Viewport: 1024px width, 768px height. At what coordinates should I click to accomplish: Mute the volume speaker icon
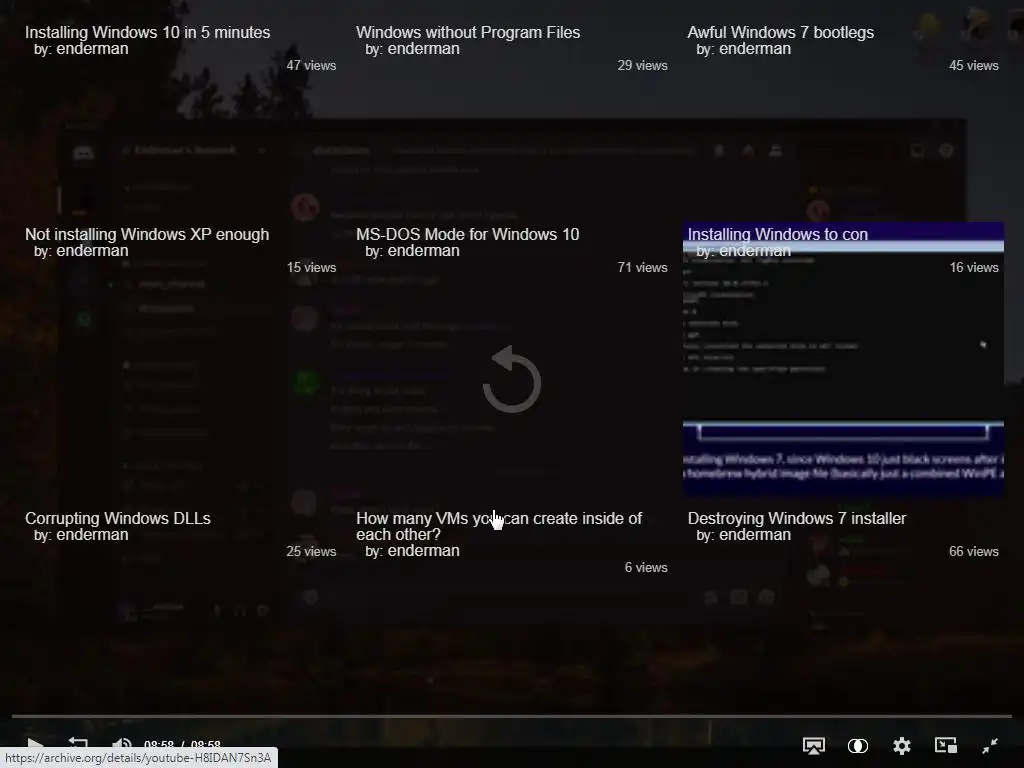click(x=121, y=745)
